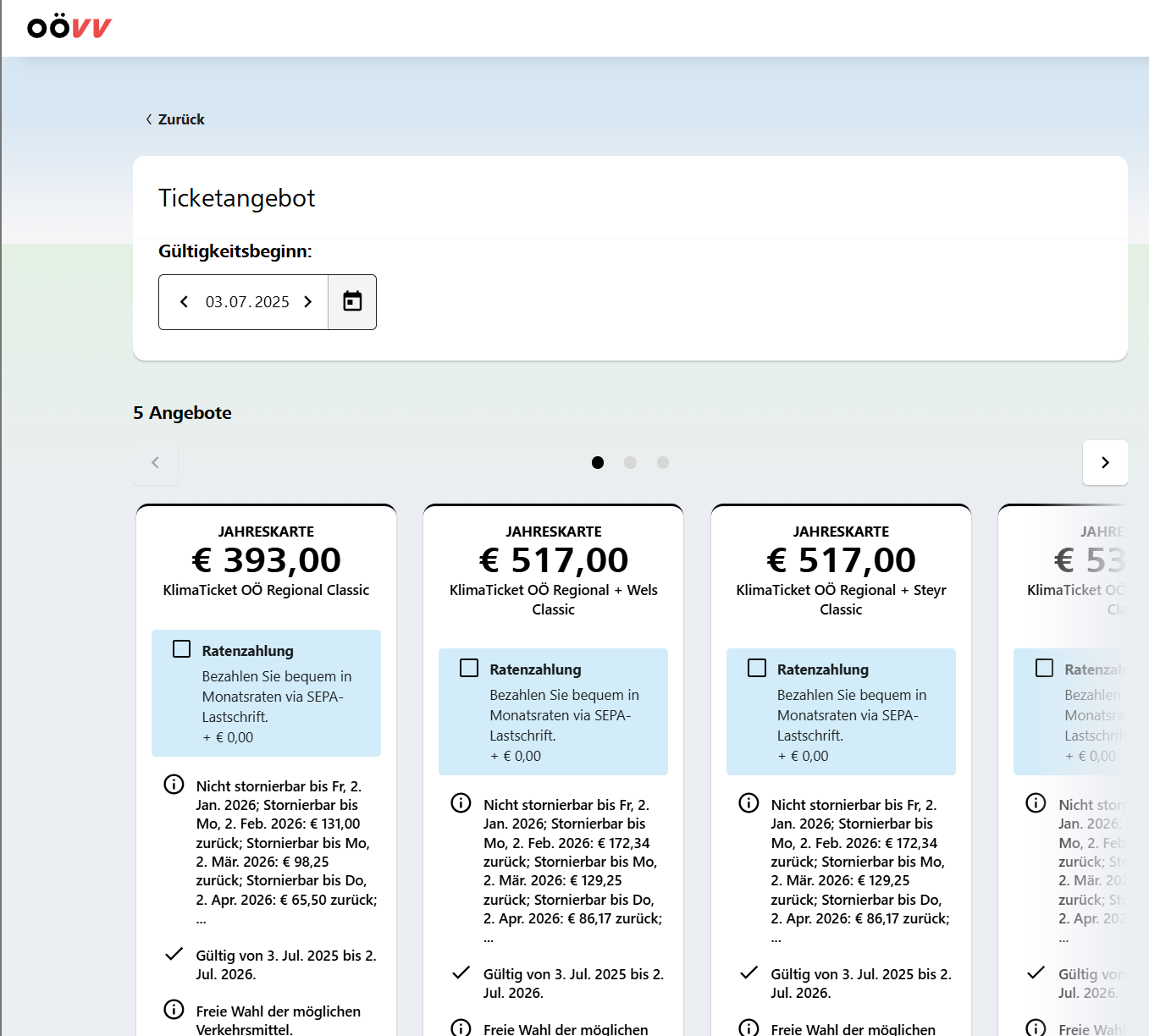Viewport: 1149px width, 1036px height.
Task: Enable Ratenzahlung for Regional + Steyr ticket
Action: (757, 668)
